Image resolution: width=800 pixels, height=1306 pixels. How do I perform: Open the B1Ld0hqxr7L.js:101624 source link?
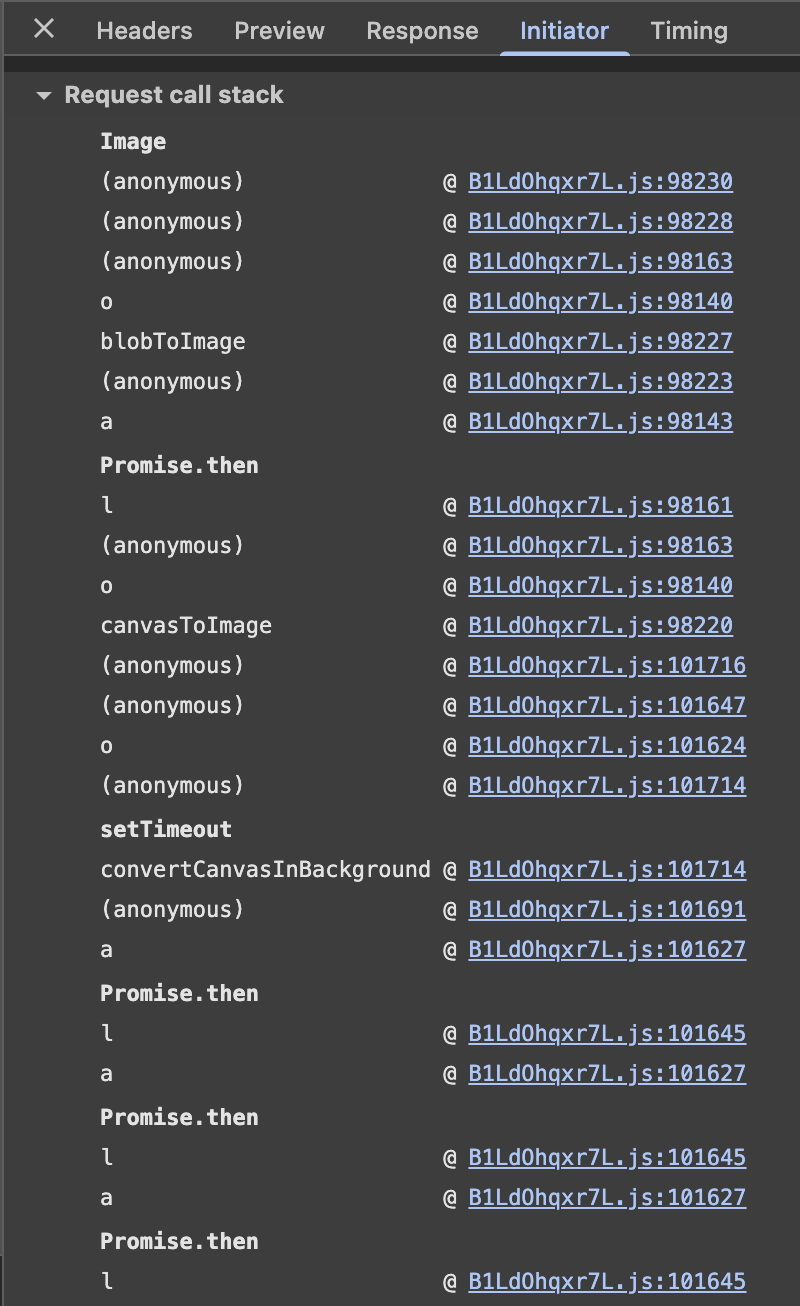coord(607,745)
